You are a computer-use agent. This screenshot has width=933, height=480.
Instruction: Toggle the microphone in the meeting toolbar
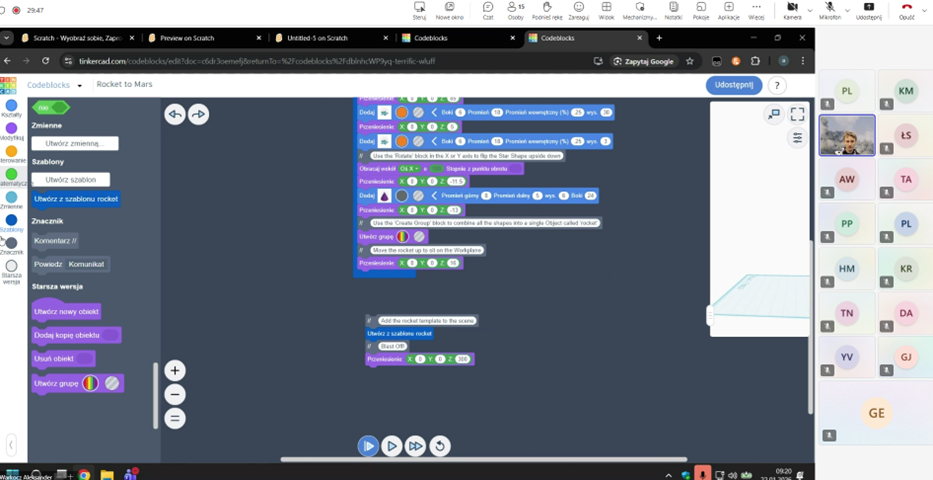(829, 8)
